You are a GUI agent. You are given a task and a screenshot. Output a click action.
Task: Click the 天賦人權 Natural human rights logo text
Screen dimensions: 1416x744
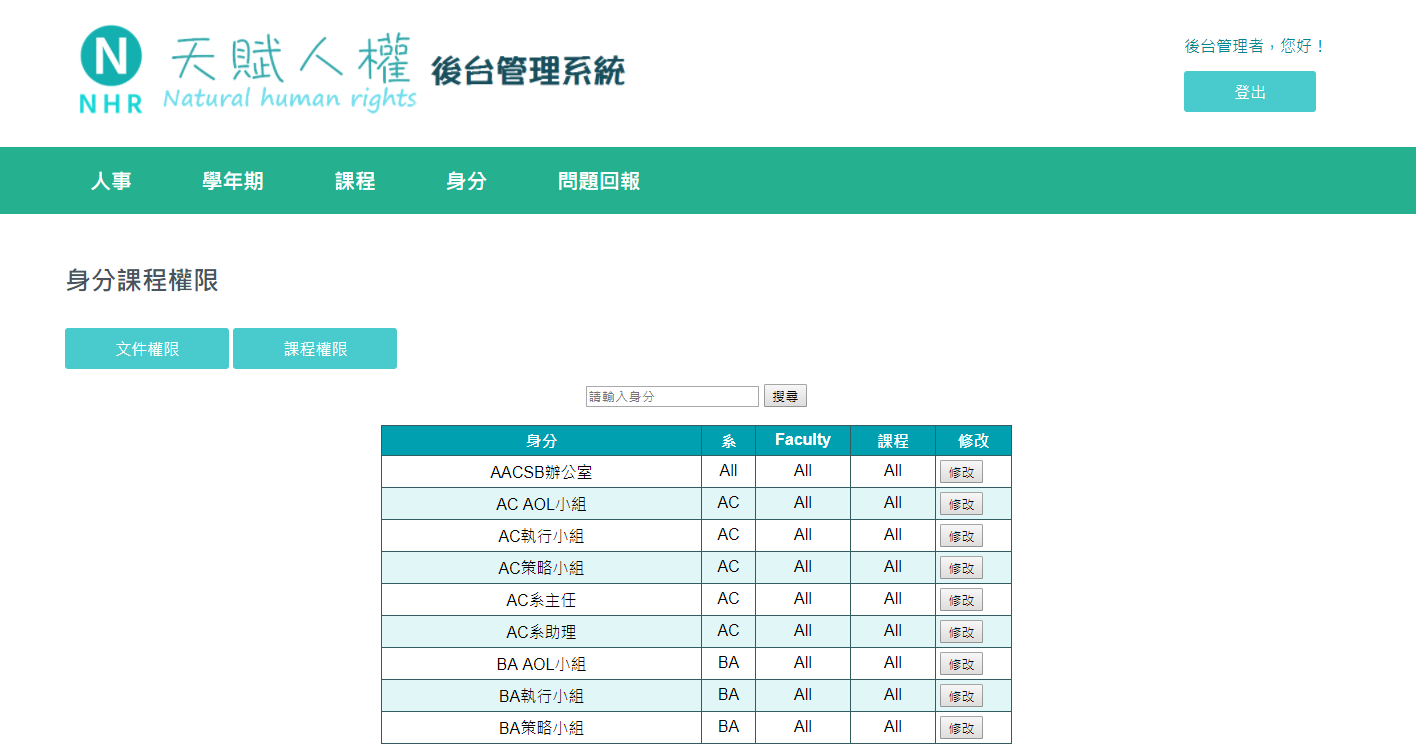tap(290, 72)
